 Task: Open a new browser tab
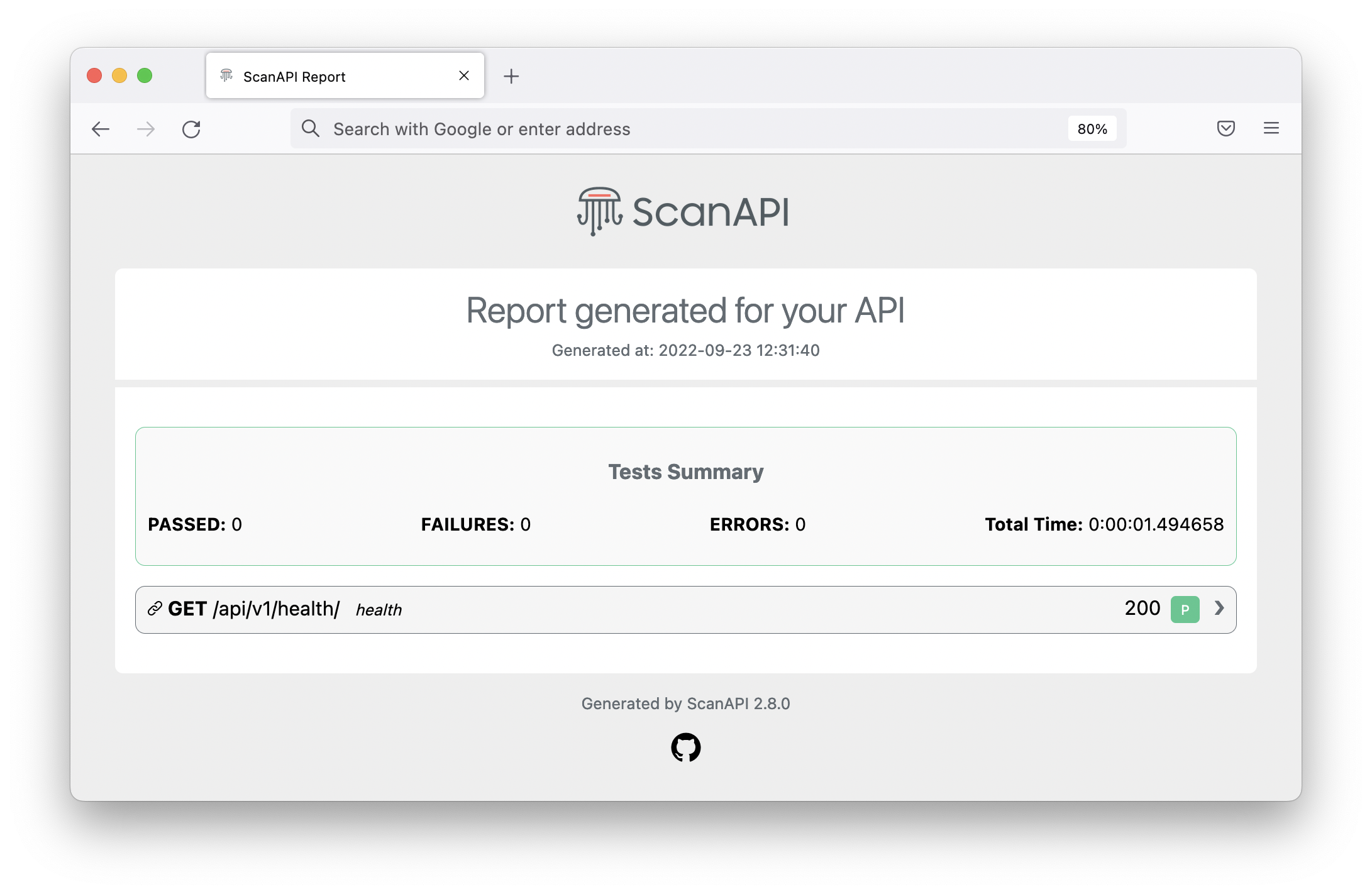point(511,75)
